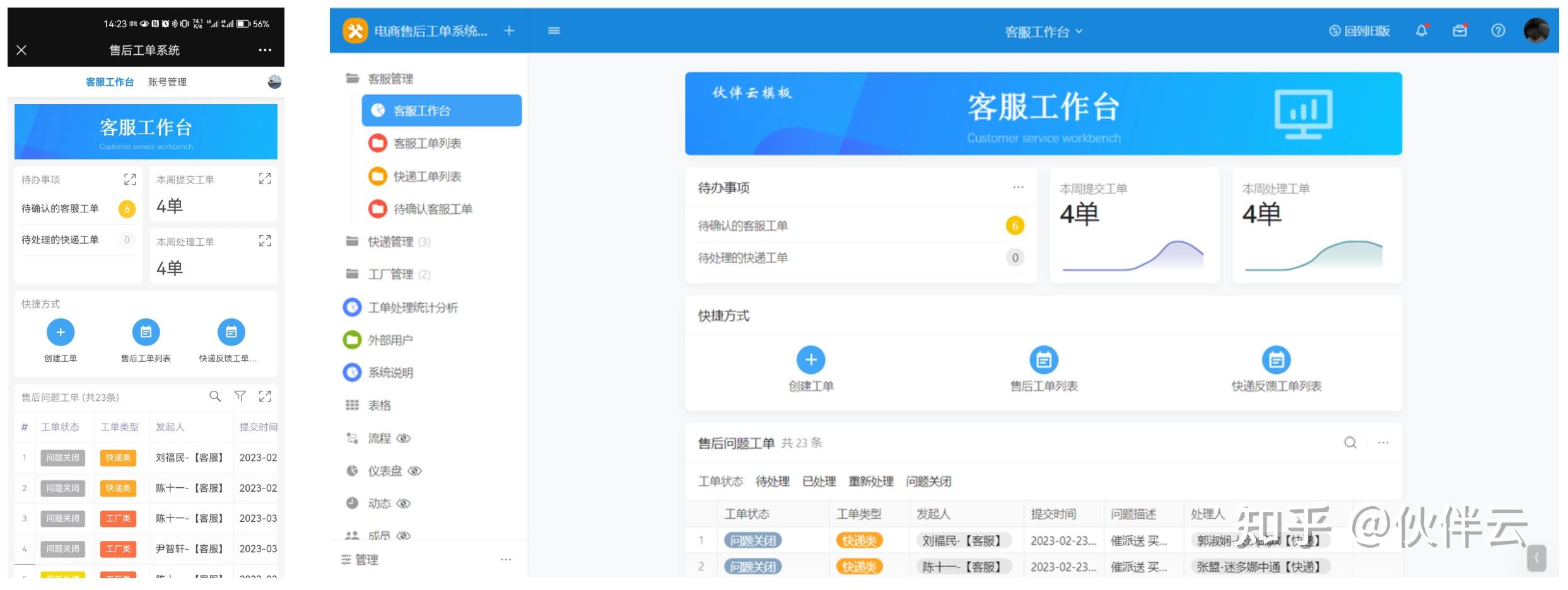Click the 客服工作台 banner image
The image size is (1568, 590).
pyautogui.click(x=1043, y=113)
